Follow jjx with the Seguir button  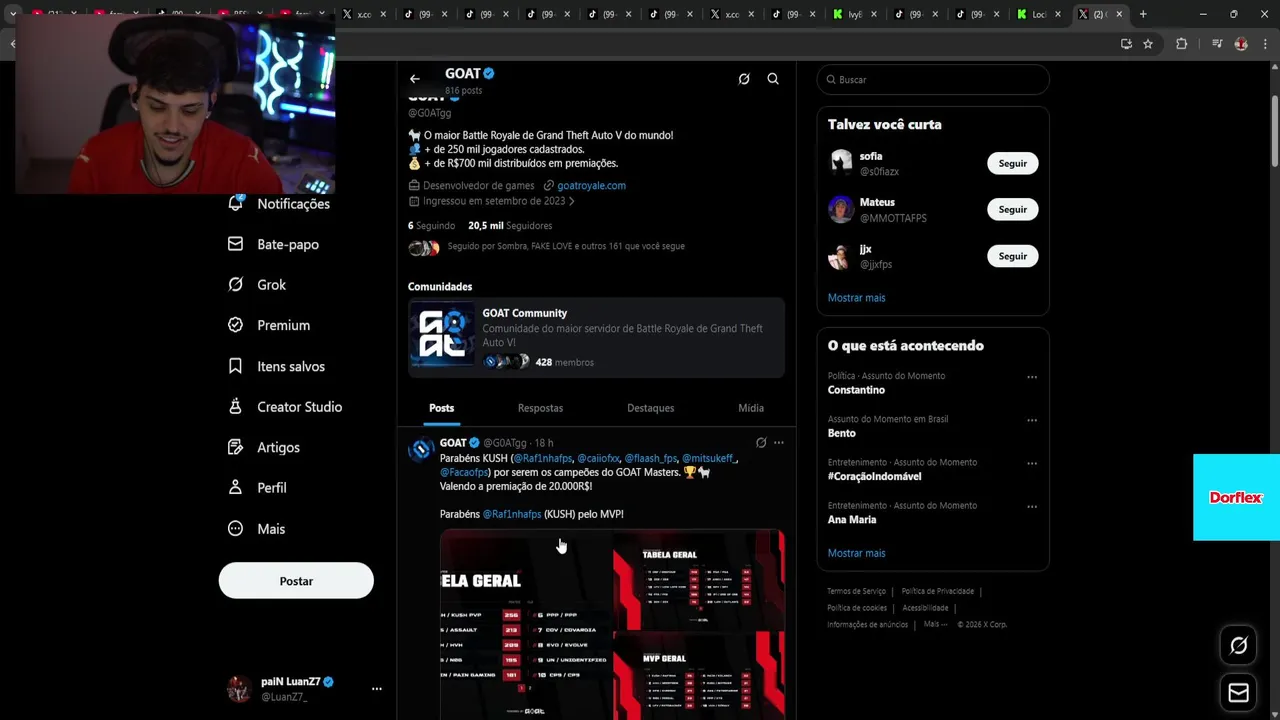(1012, 256)
